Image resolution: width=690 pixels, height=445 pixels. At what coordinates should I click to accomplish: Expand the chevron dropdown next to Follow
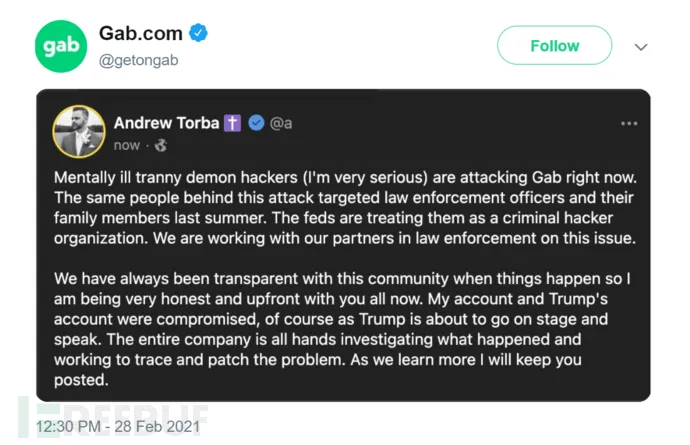pos(642,46)
